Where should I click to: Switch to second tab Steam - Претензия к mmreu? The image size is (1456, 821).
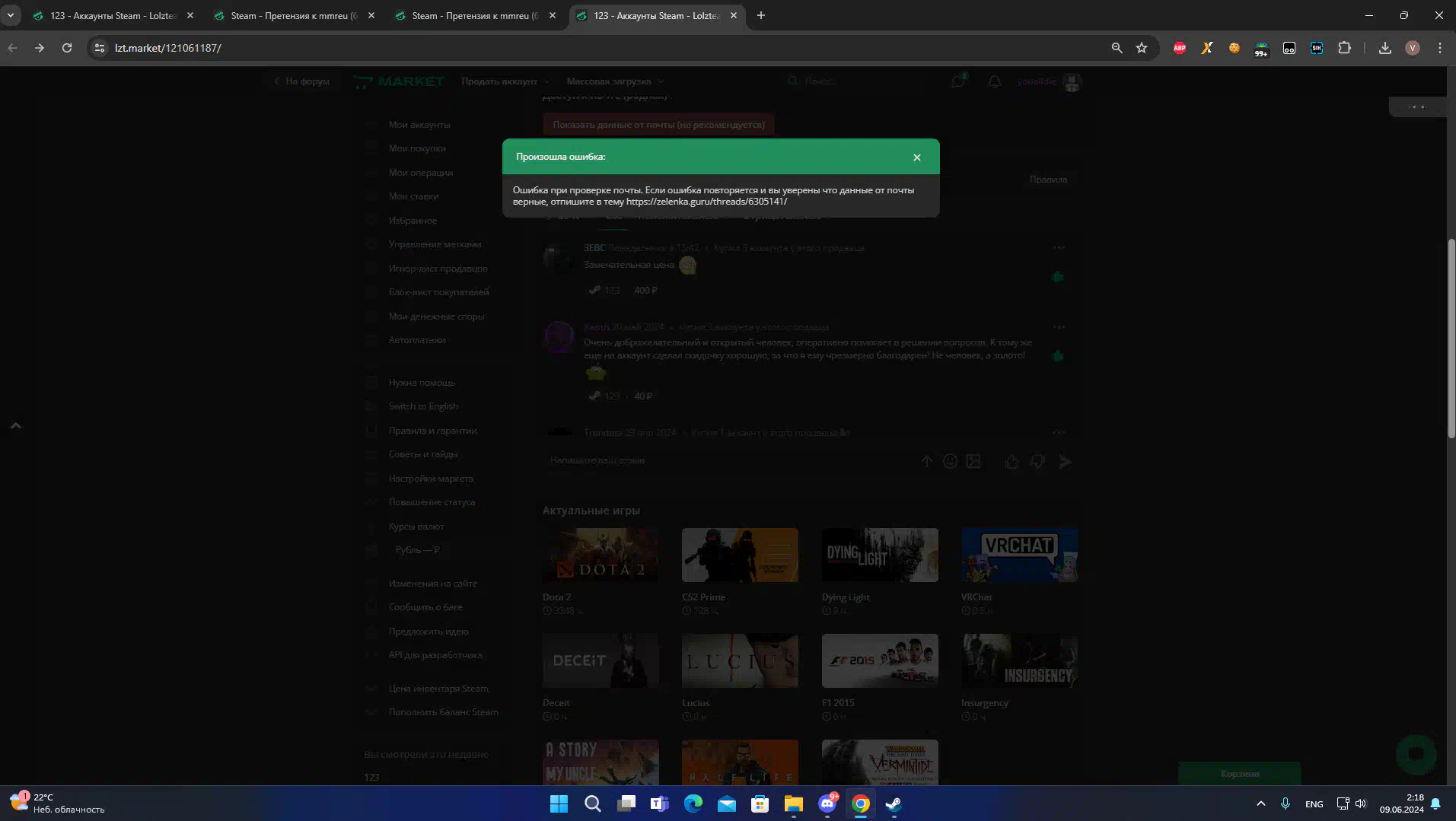294,15
